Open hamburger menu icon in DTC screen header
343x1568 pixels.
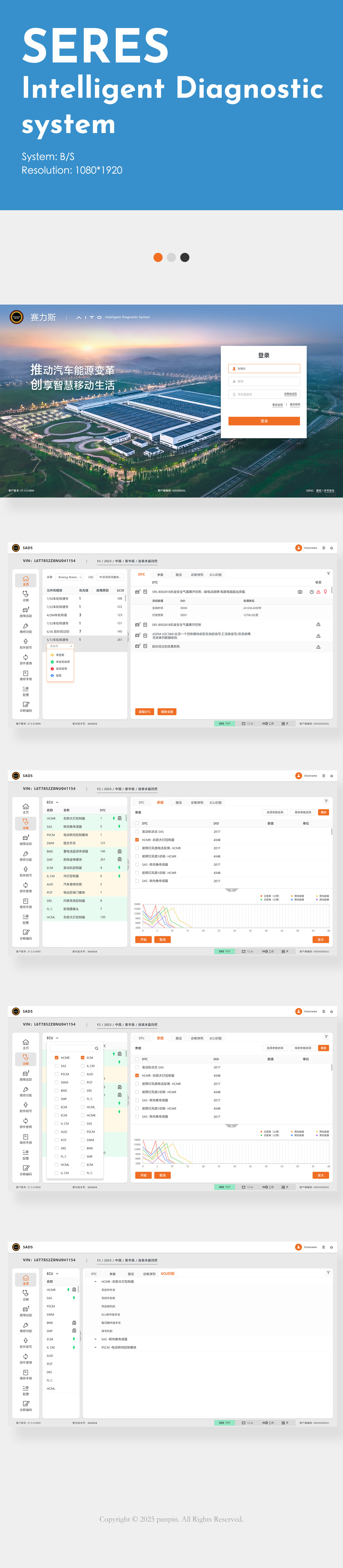[324, 548]
